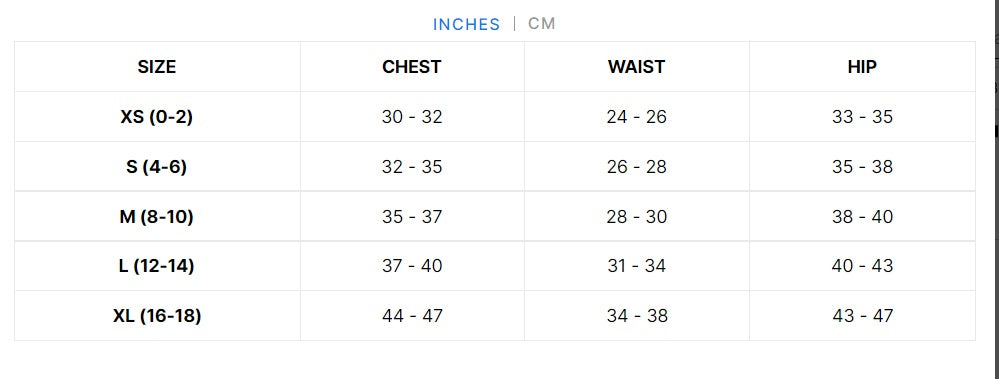Screen dimensions: 999x379
Task: Select the CHEST column header
Action: (412, 67)
